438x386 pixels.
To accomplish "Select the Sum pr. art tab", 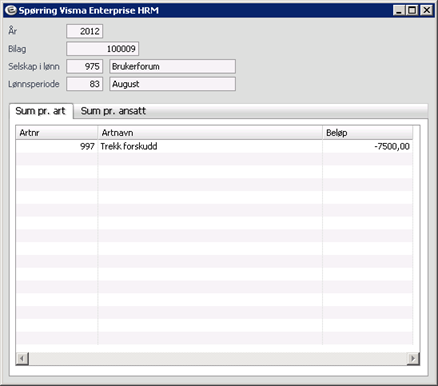I will click(x=40, y=111).
